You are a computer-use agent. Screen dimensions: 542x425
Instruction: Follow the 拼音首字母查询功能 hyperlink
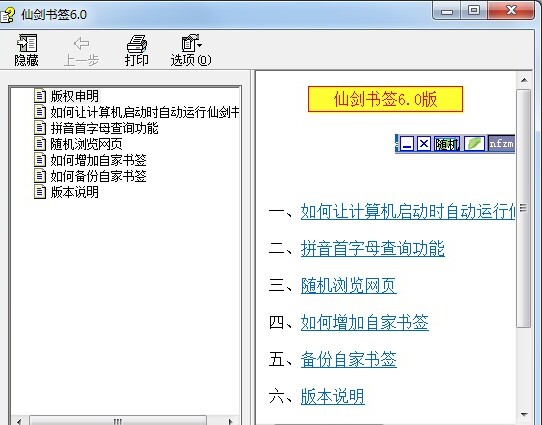[373, 249]
